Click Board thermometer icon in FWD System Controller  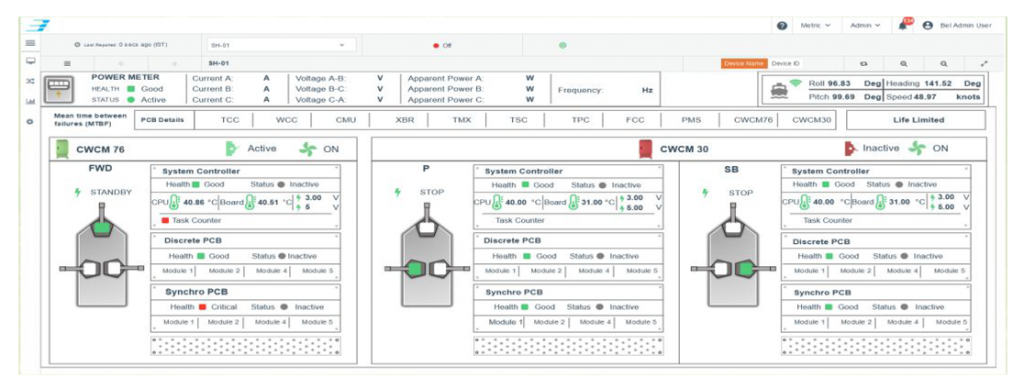pyautogui.click(x=249, y=202)
